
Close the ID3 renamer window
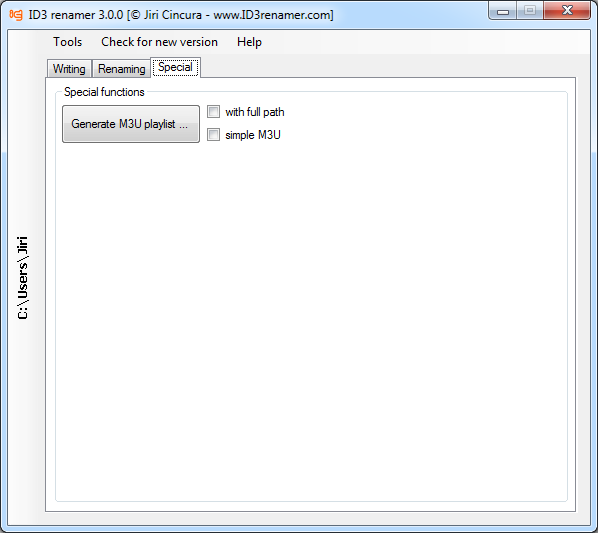(x=567, y=11)
